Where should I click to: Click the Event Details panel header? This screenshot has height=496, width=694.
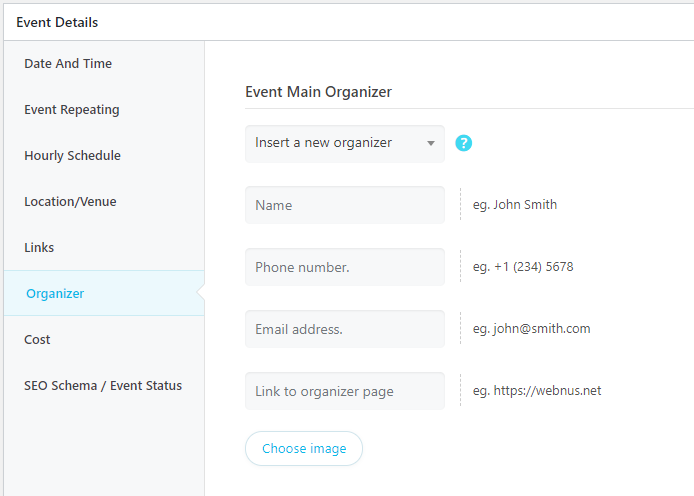[57, 23]
